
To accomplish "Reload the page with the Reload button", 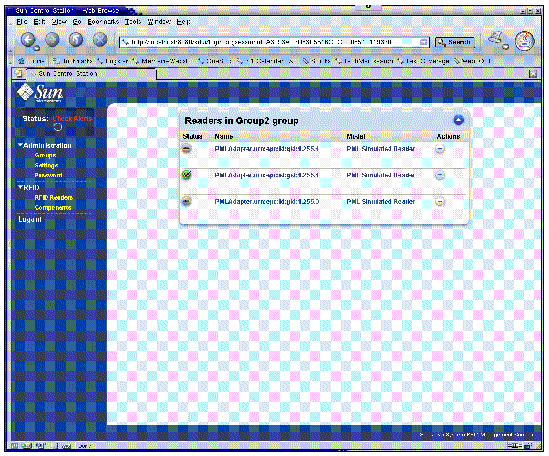I will click(76, 40).
